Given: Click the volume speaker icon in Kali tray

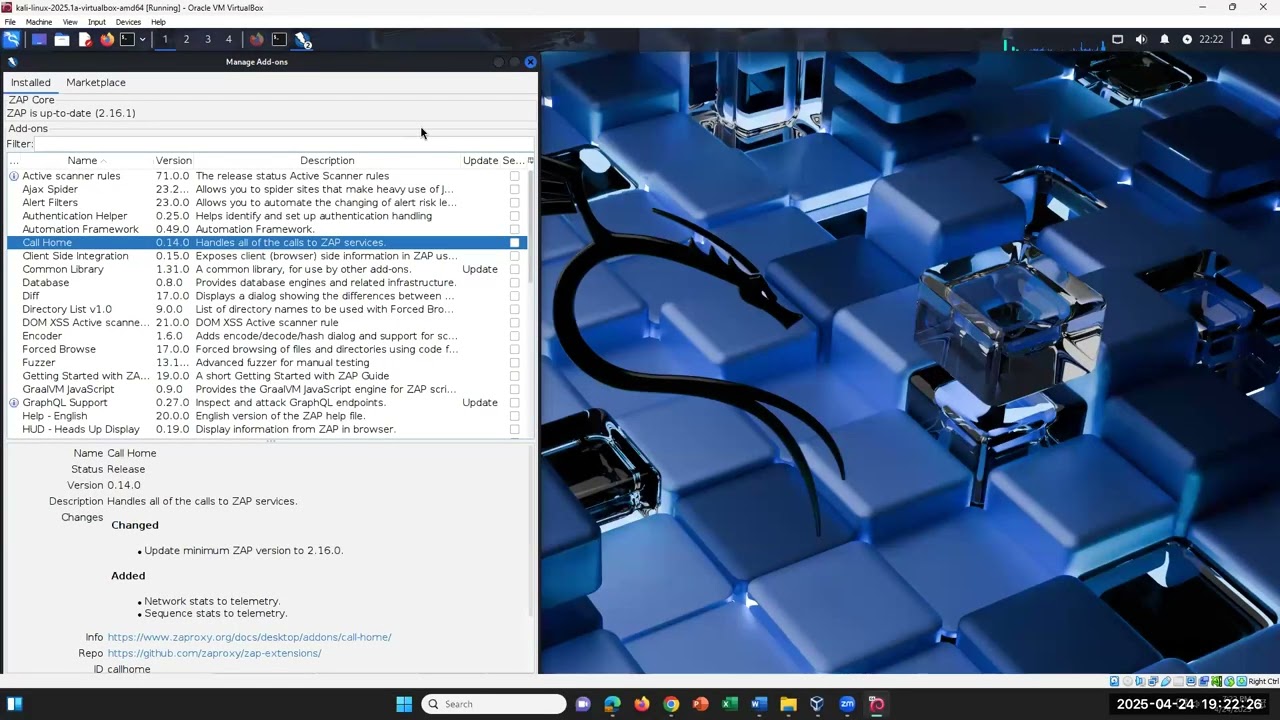Looking at the screenshot, I should [1141, 39].
